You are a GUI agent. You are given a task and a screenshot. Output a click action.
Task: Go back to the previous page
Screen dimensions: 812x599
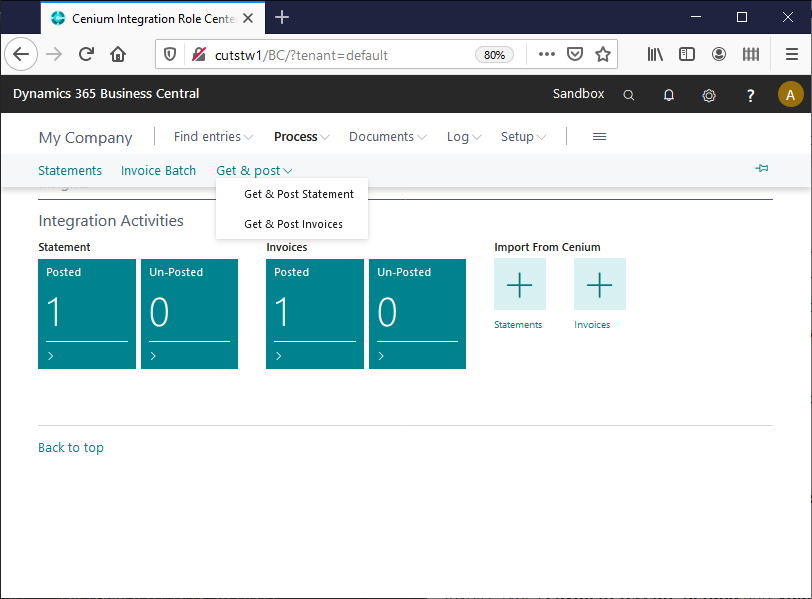(x=21, y=54)
